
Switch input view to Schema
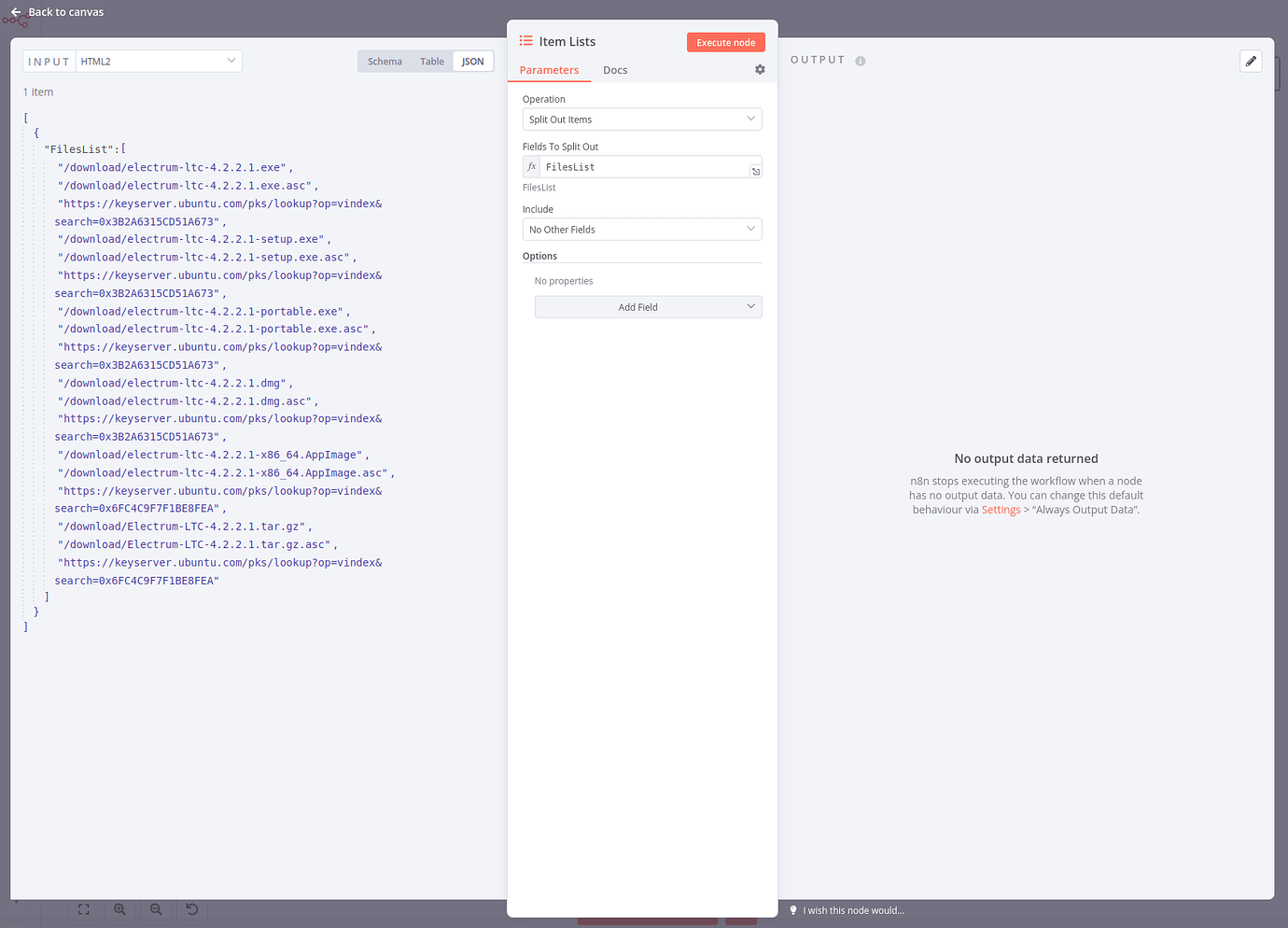pos(385,62)
